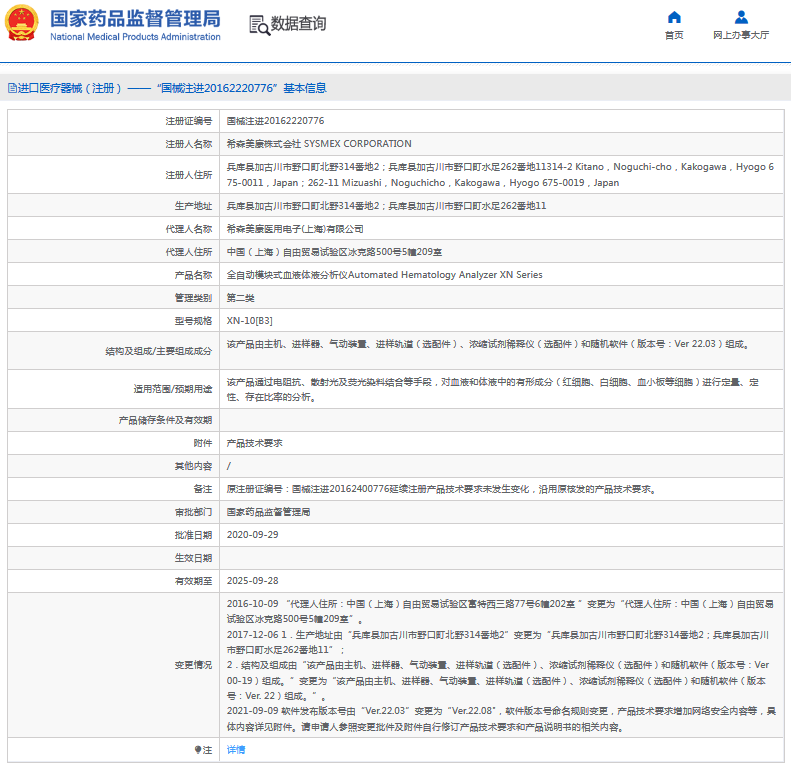Click the 有效期至 row label

tap(193, 581)
